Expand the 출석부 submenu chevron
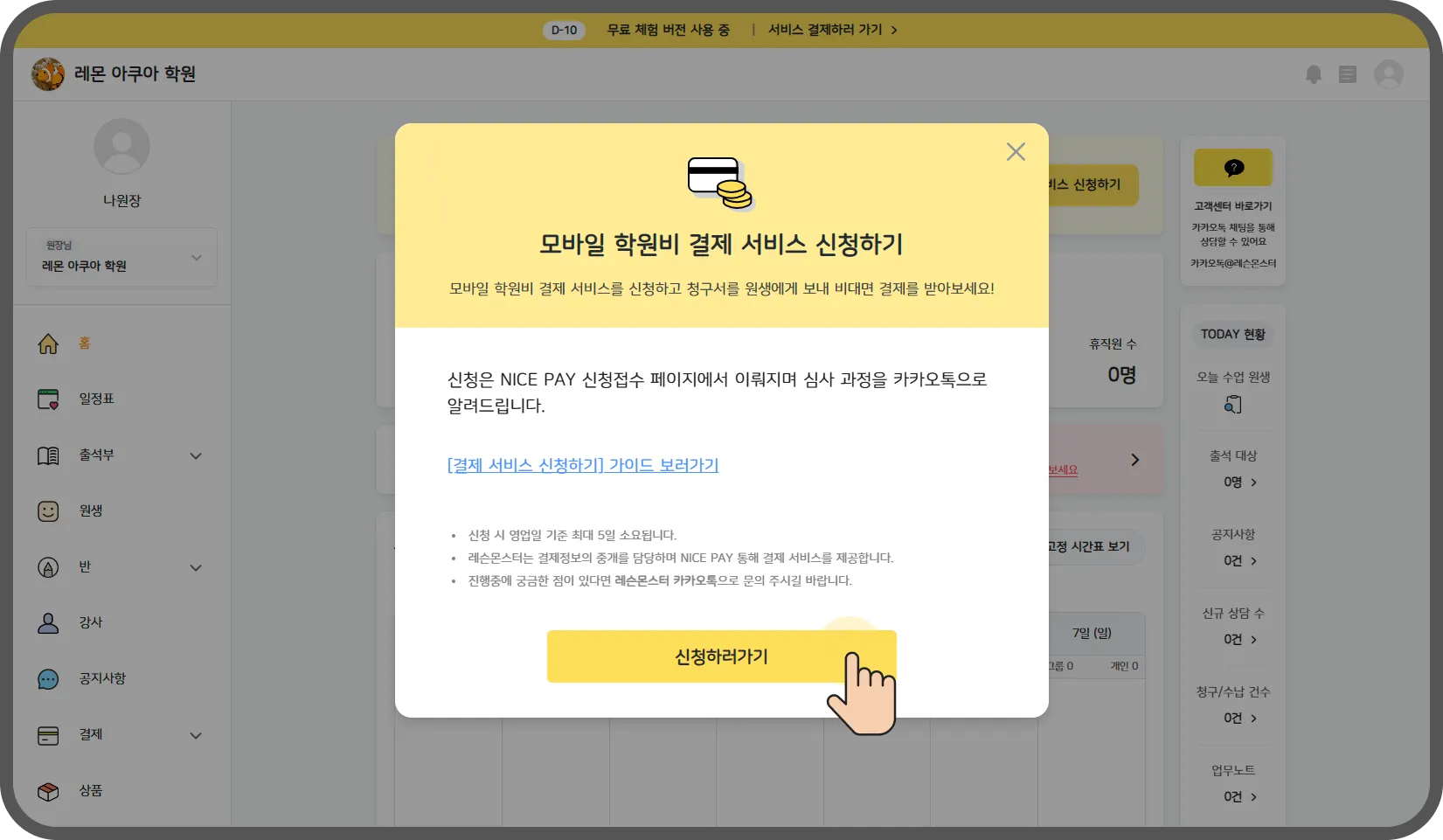Image resolution: width=1443 pixels, height=840 pixels. pyautogui.click(x=196, y=455)
